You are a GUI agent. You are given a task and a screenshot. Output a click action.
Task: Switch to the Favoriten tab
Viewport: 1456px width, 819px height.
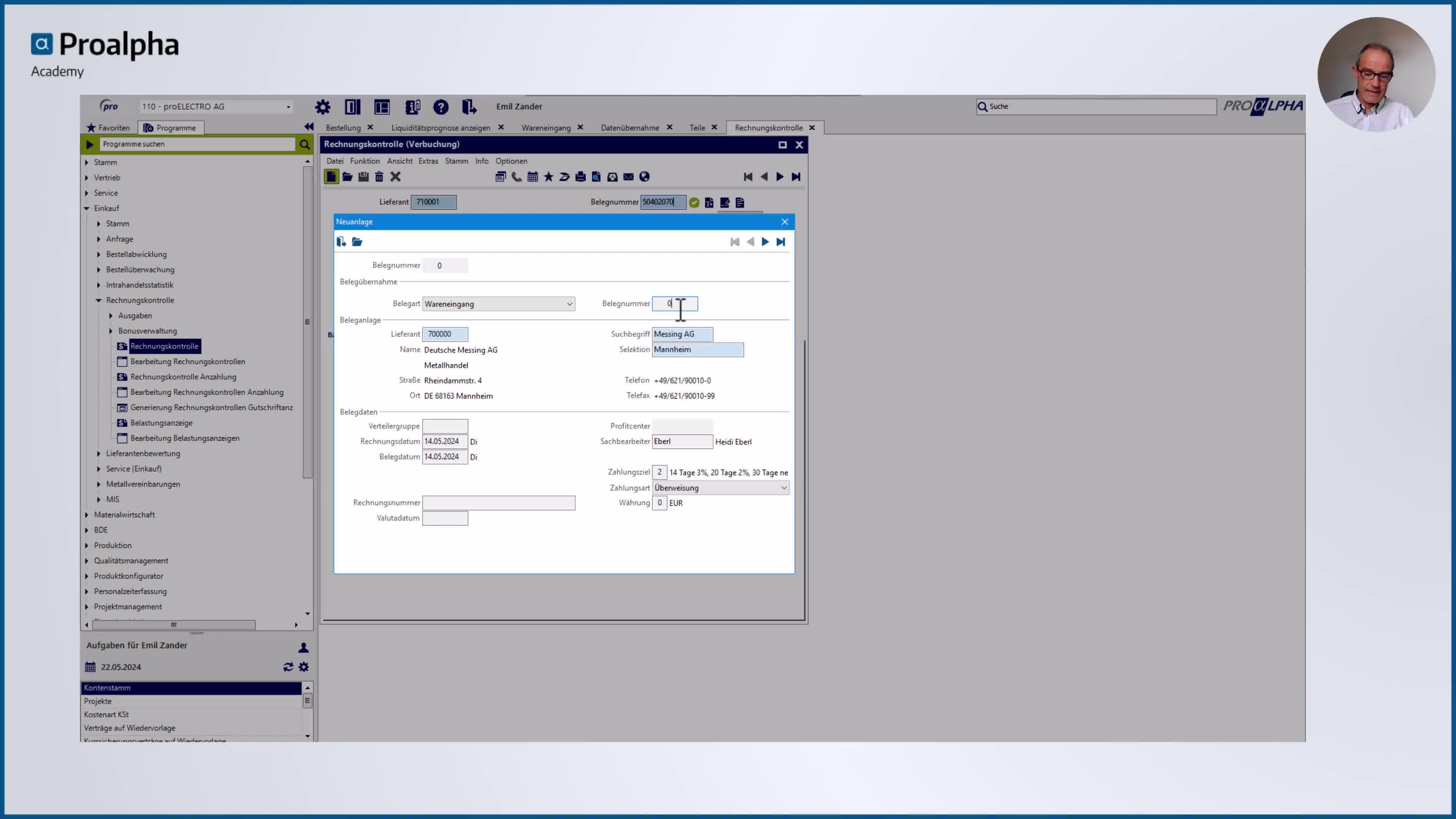[108, 128]
